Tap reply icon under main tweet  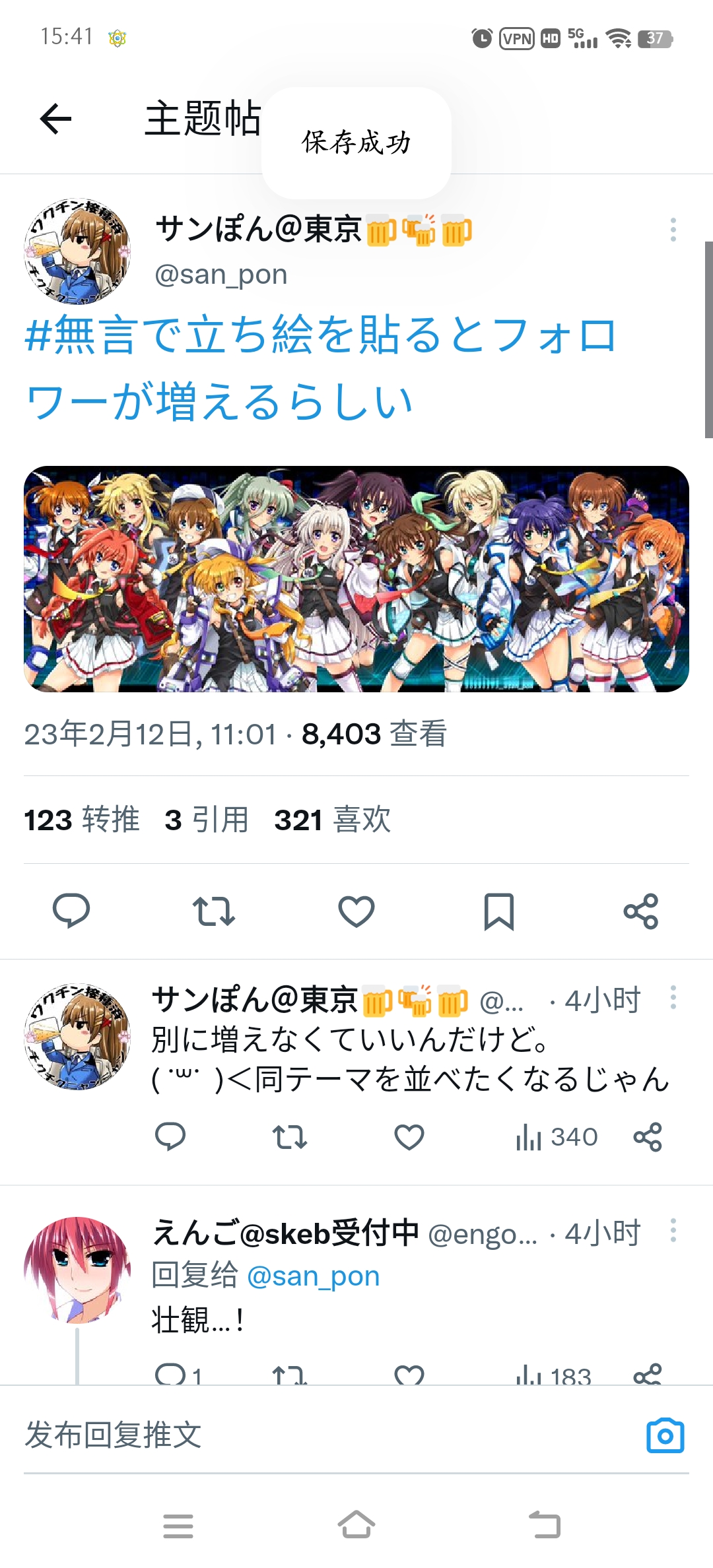(x=71, y=911)
